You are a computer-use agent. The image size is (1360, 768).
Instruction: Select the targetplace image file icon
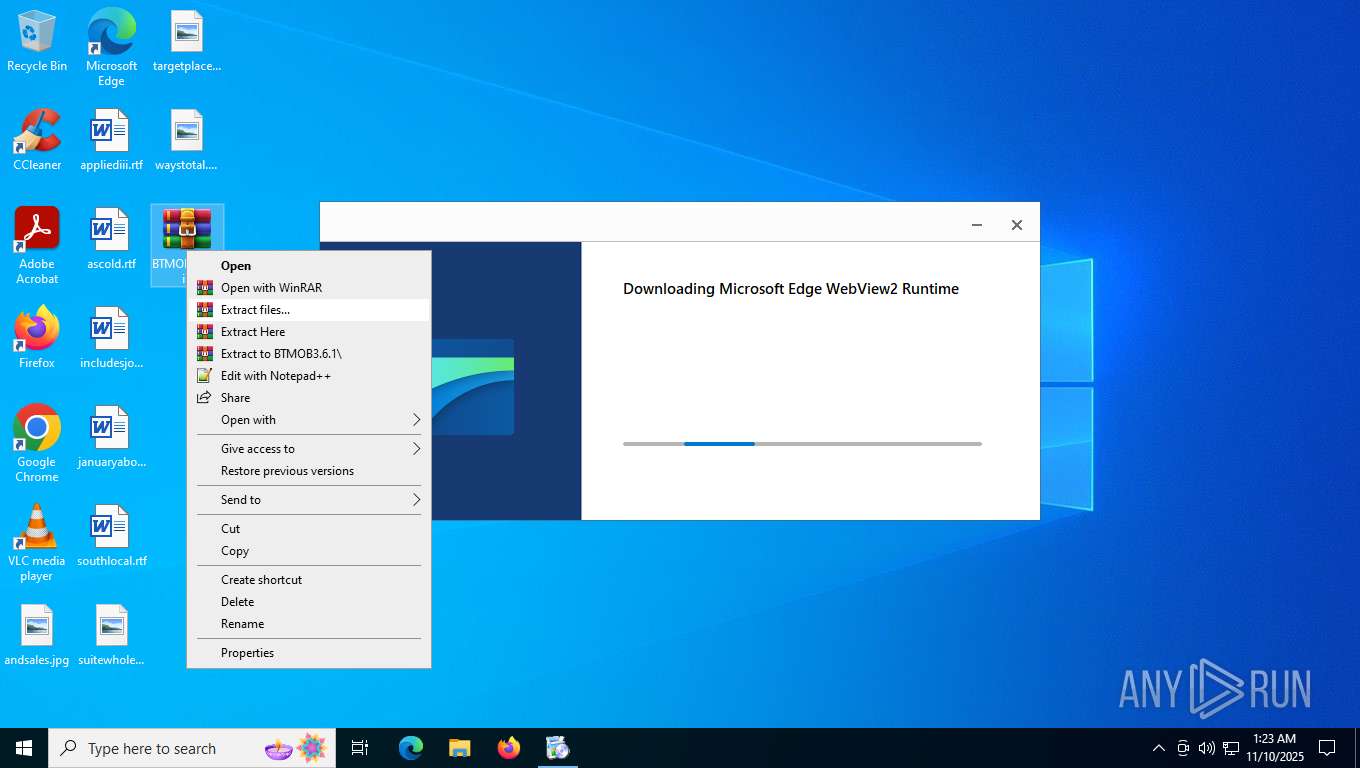click(187, 41)
